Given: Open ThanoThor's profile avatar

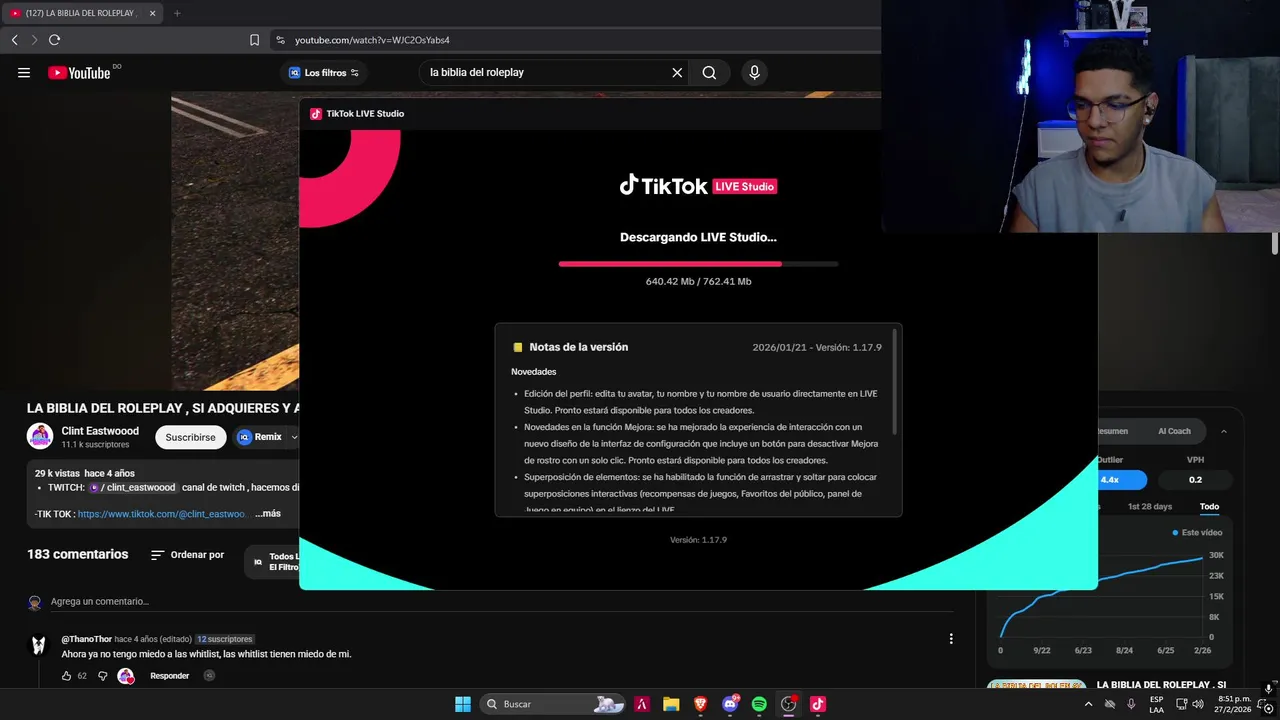Looking at the screenshot, I should click(x=38, y=646).
